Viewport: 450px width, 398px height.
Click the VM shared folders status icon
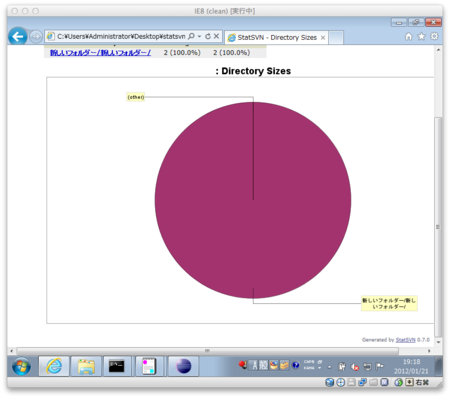373,383
